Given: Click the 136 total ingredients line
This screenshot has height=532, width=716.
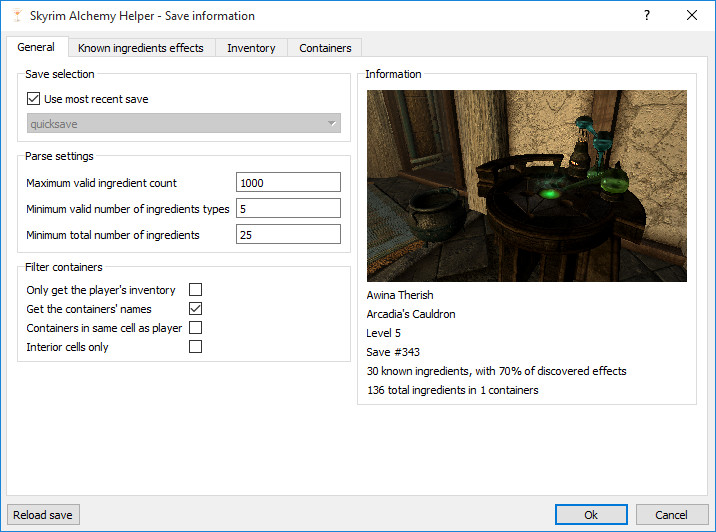Looking at the screenshot, I should pyautogui.click(x=453, y=390).
